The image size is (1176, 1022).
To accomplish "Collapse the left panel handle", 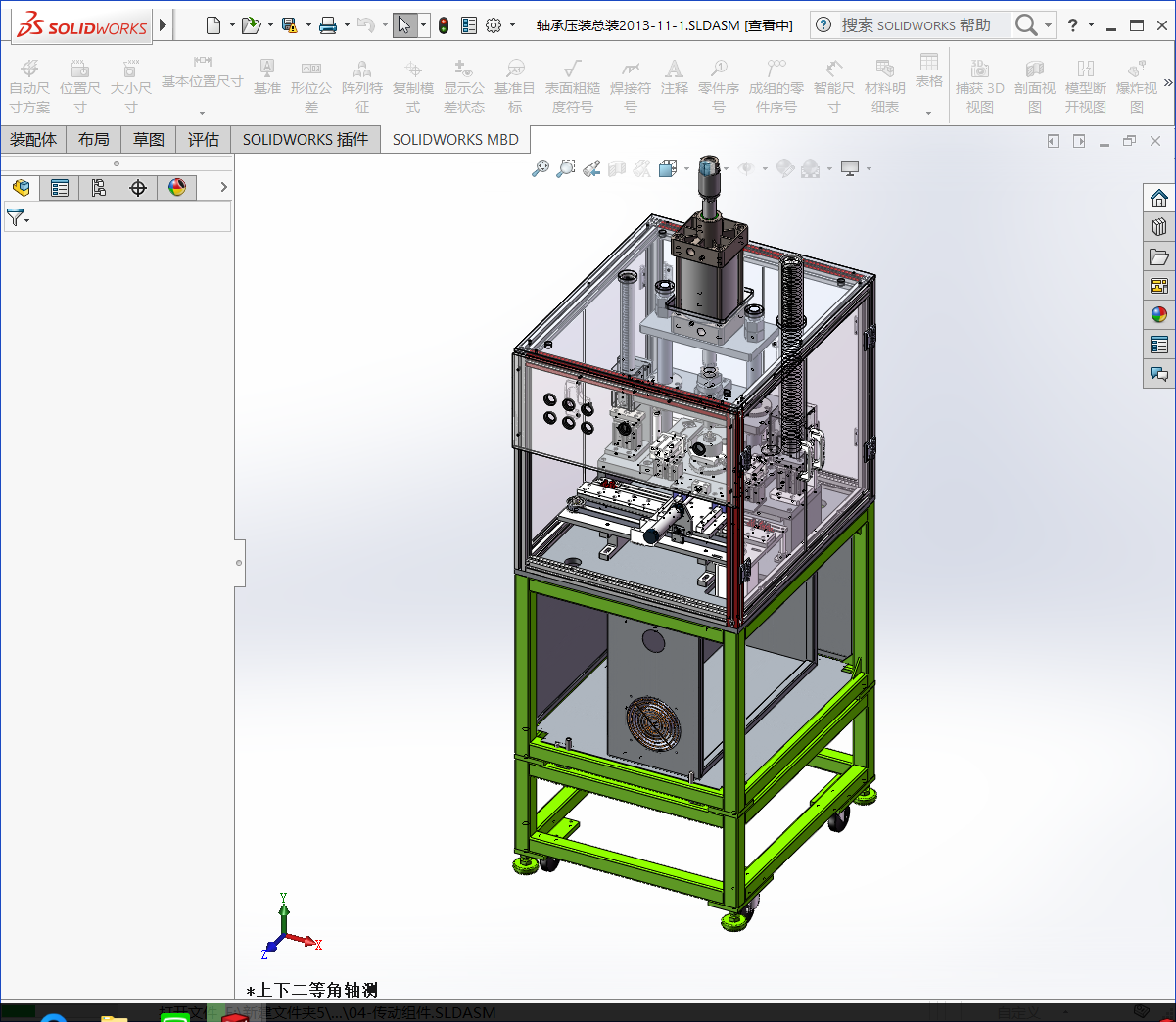I will click(239, 563).
